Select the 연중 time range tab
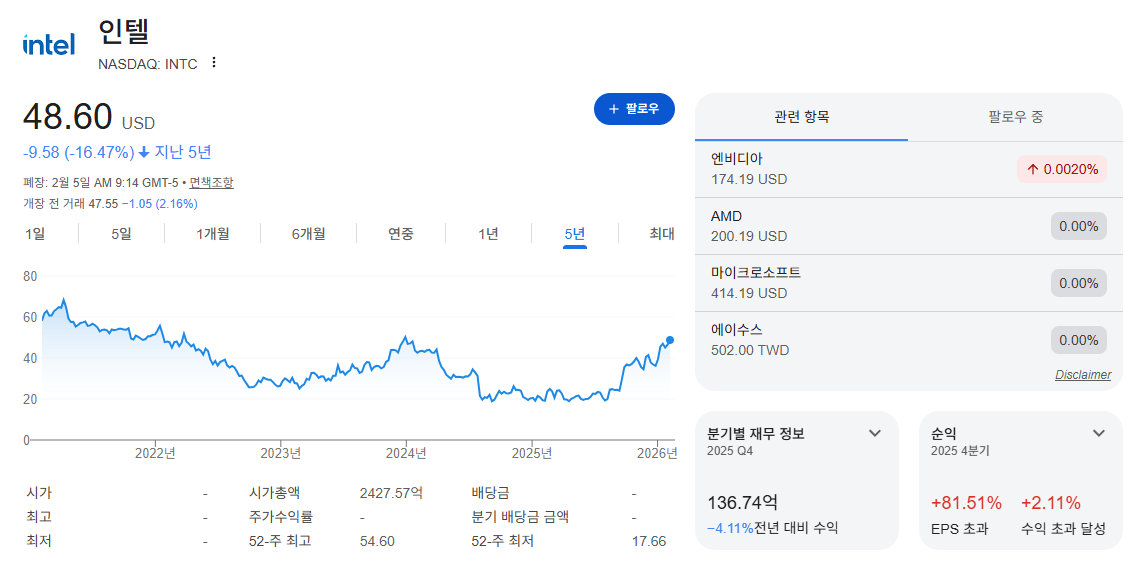Viewport: 1140px width, 568px height. click(401, 233)
